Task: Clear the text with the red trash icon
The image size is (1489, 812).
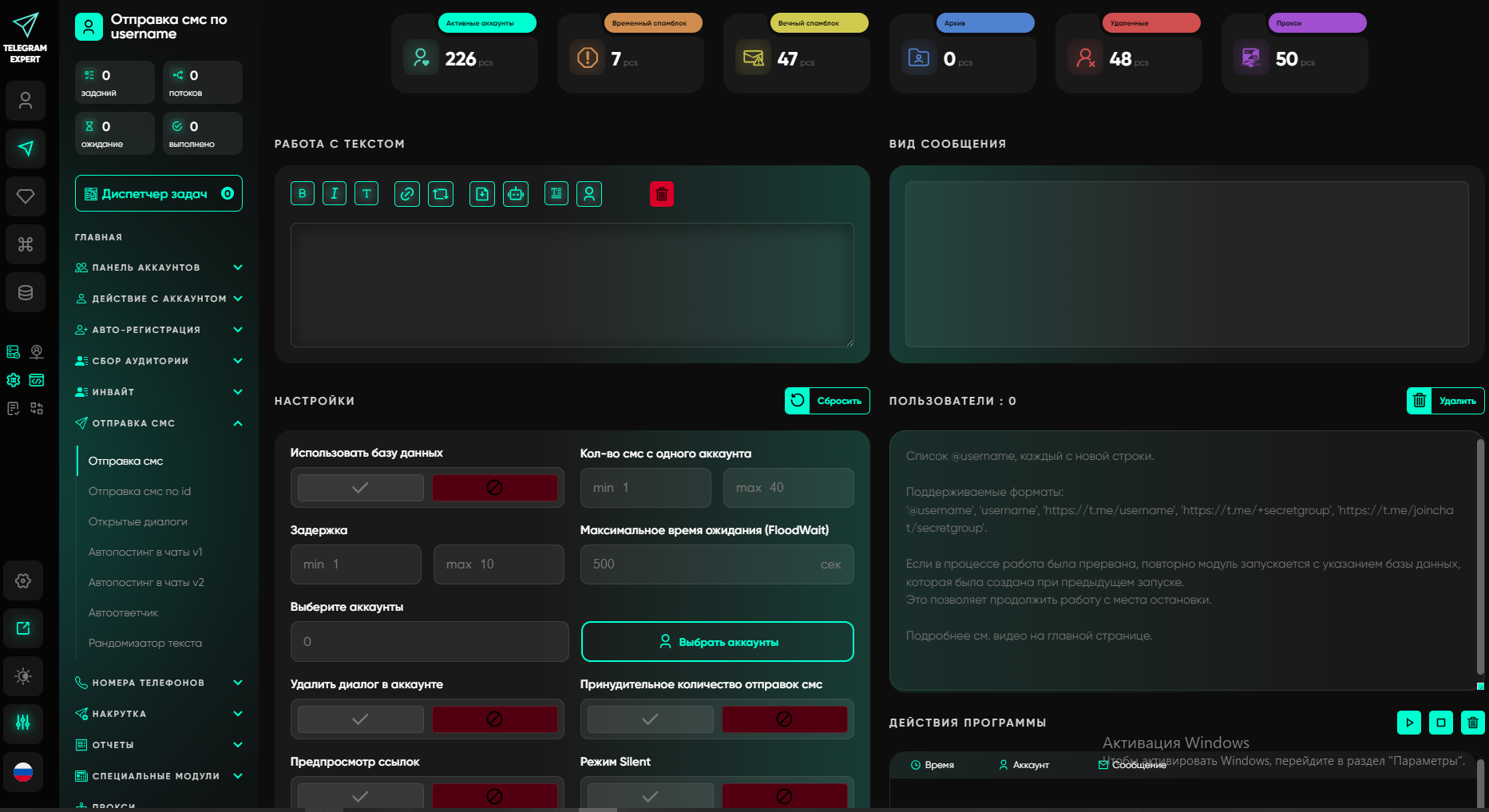Action: pos(662,194)
